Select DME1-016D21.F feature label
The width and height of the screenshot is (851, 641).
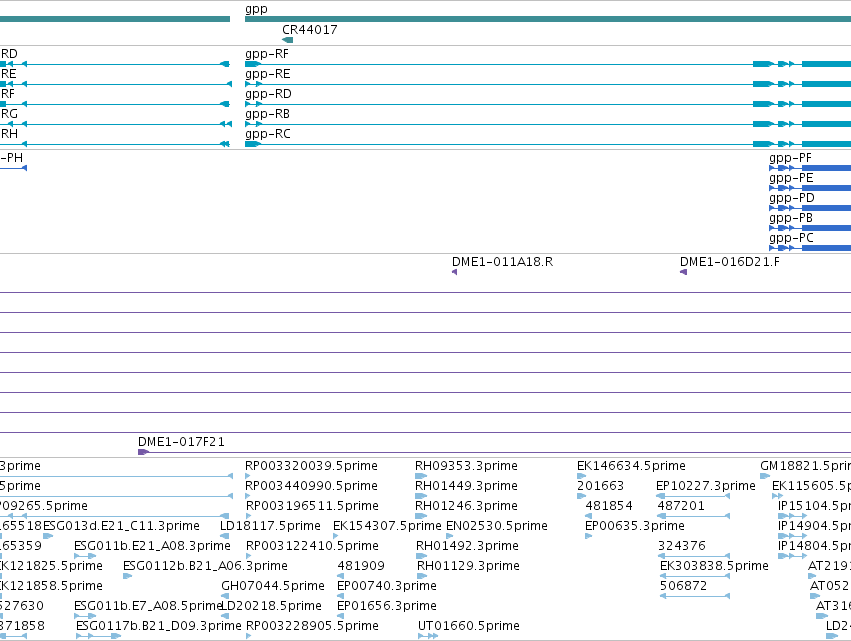pyautogui.click(x=729, y=262)
